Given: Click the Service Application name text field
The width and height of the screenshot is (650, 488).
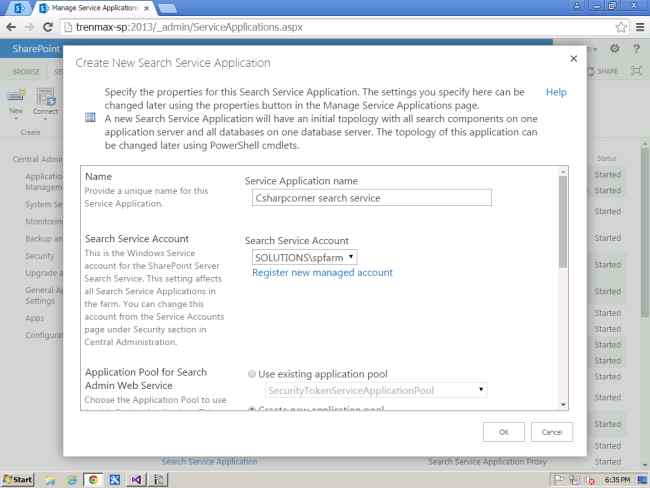Looking at the screenshot, I should click(372, 198).
